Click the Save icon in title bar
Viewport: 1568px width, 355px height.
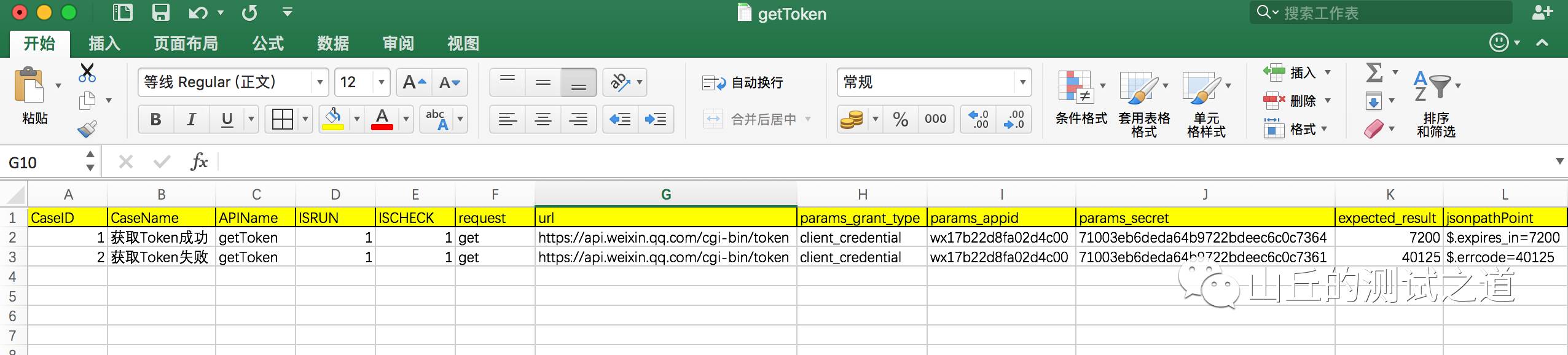160,13
